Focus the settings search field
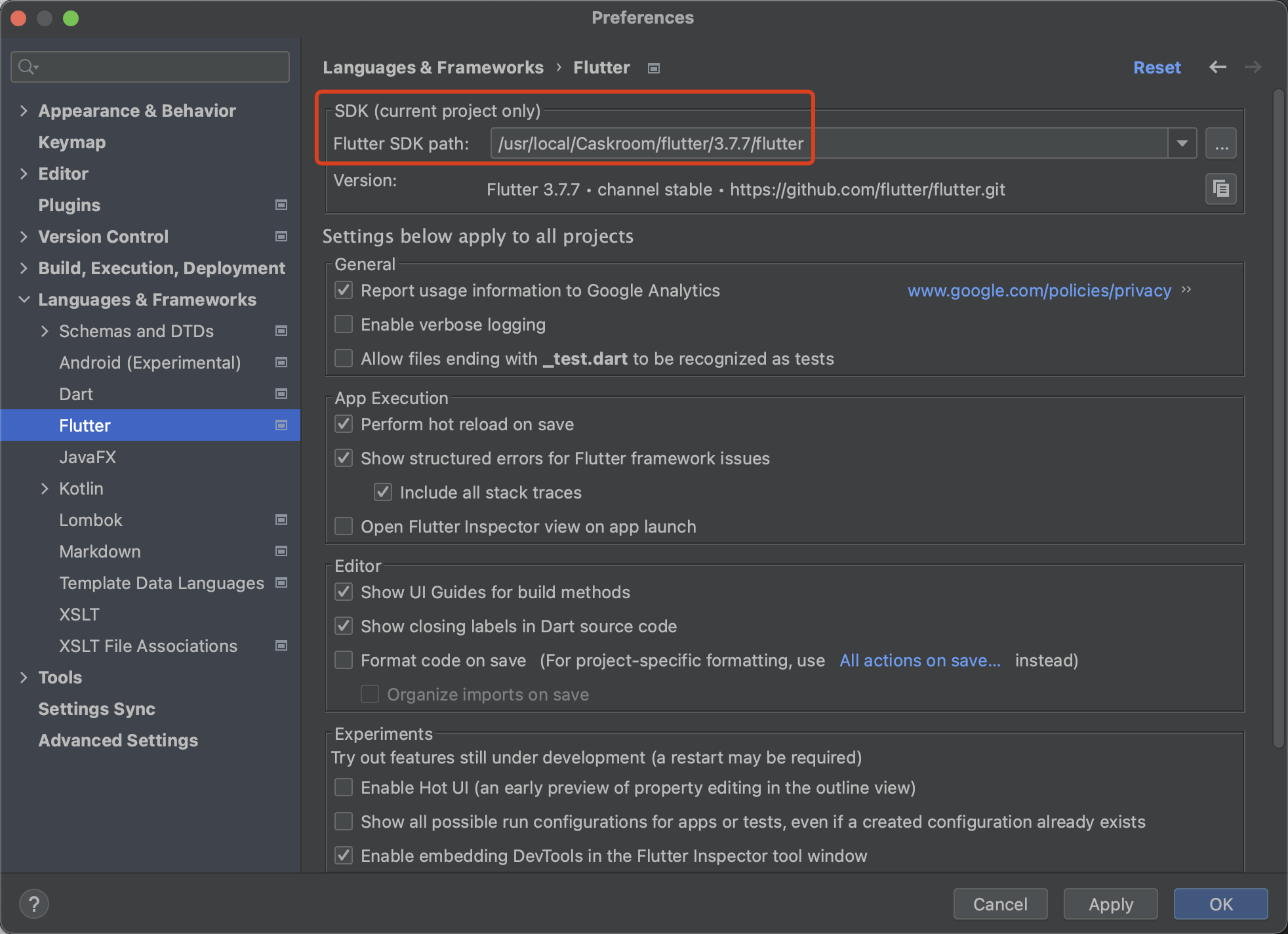The image size is (1288, 934). [150, 67]
